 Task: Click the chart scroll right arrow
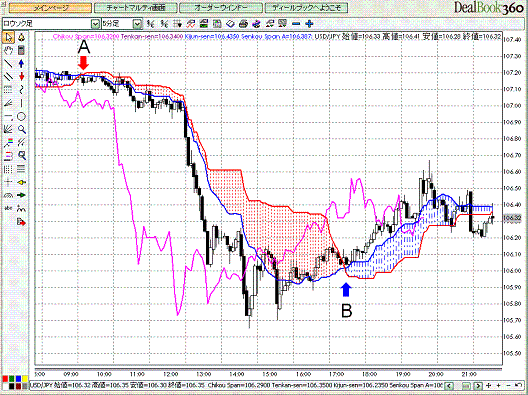coord(478,386)
